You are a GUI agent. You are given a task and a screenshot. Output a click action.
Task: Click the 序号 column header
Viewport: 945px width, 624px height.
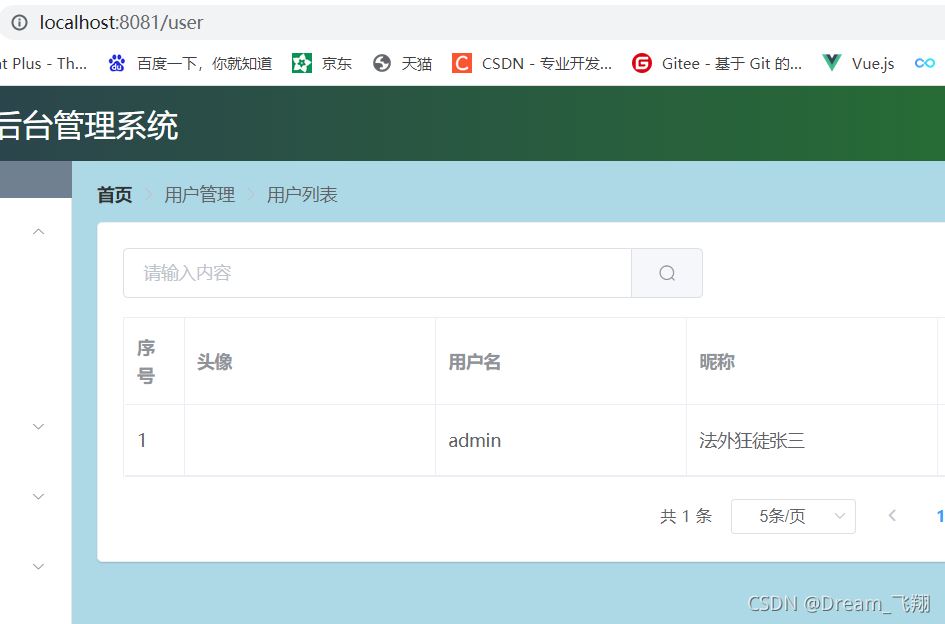pyautogui.click(x=154, y=361)
